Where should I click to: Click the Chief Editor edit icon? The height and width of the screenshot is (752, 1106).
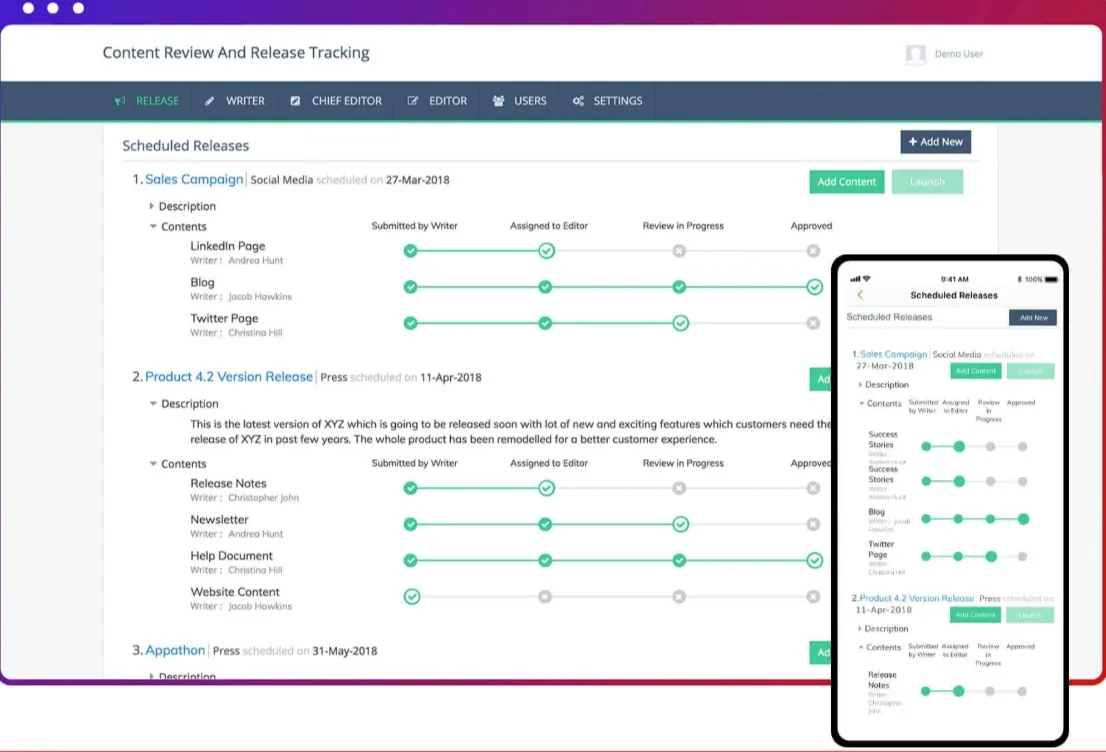(295, 101)
